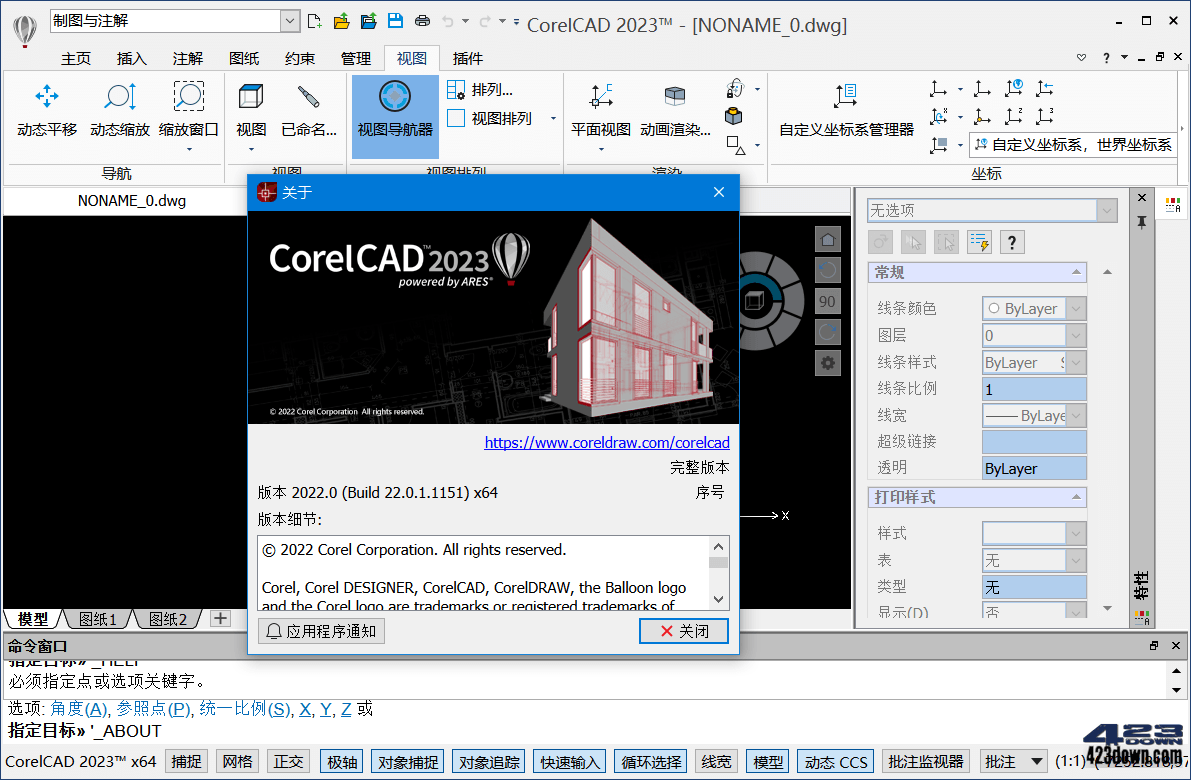1191x780 pixels.
Task: Click the 关闭 button in About dialog
Action: (684, 631)
